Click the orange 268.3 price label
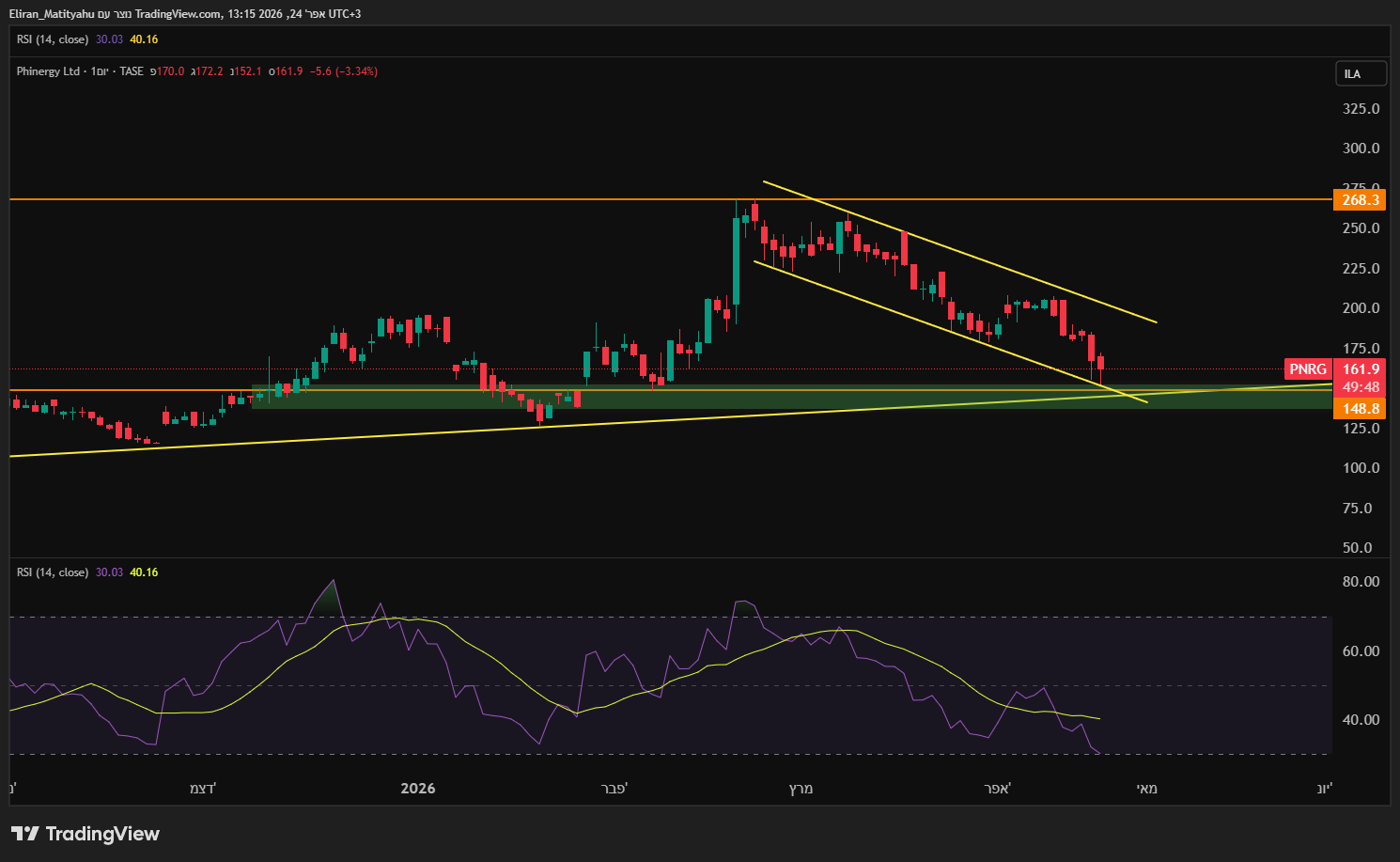 [1360, 200]
